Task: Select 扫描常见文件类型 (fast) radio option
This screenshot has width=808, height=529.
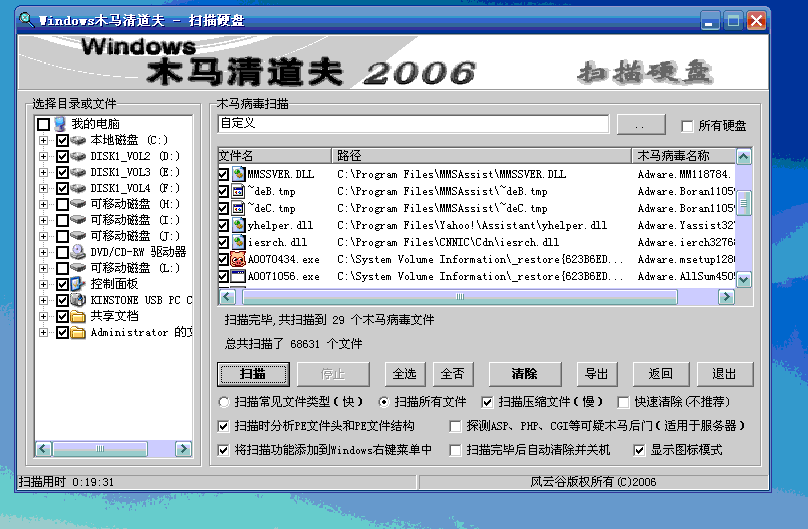Action: (224, 402)
